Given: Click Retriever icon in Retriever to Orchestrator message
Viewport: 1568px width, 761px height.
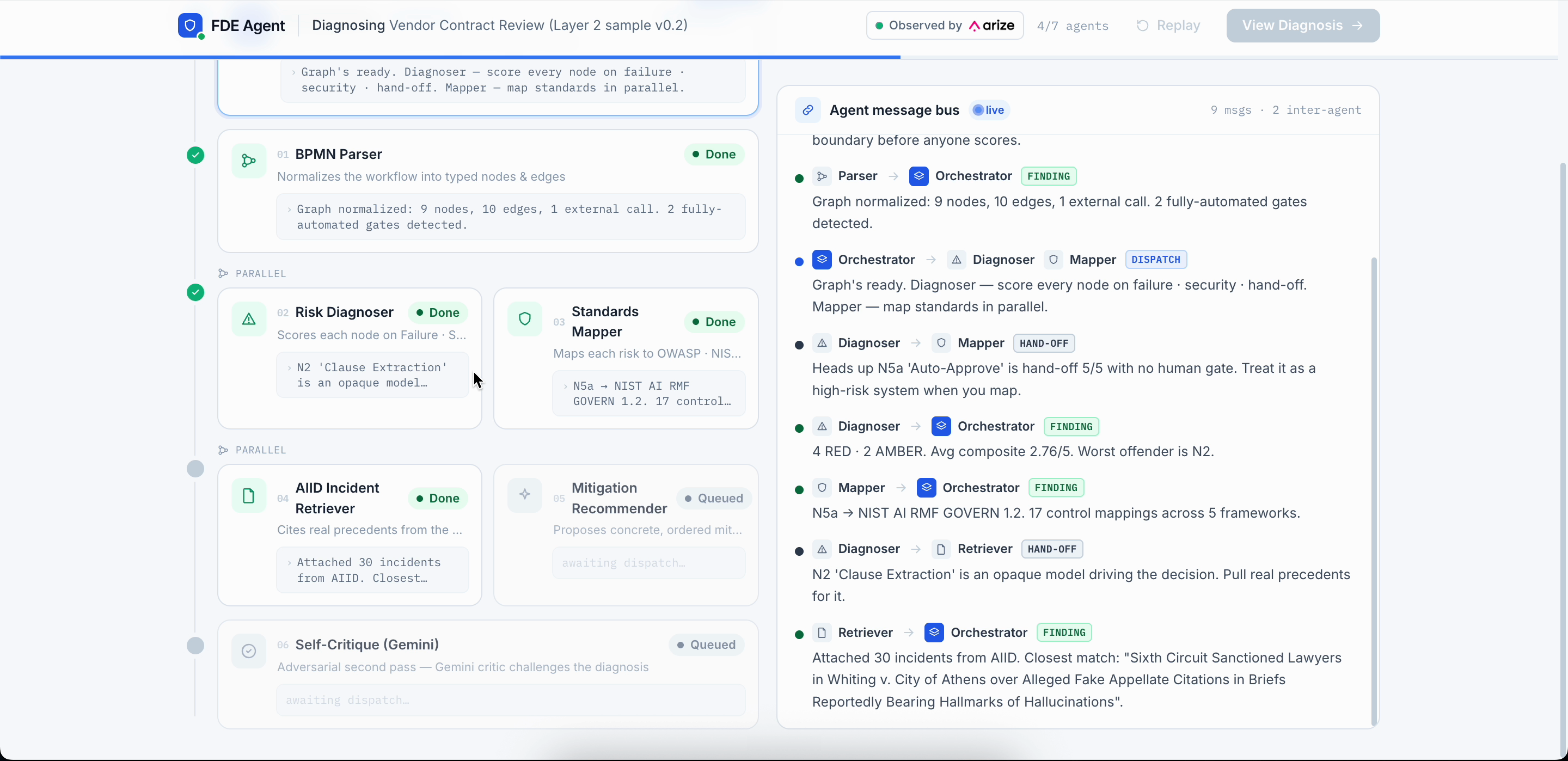Looking at the screenshot, I should point(822,633).
